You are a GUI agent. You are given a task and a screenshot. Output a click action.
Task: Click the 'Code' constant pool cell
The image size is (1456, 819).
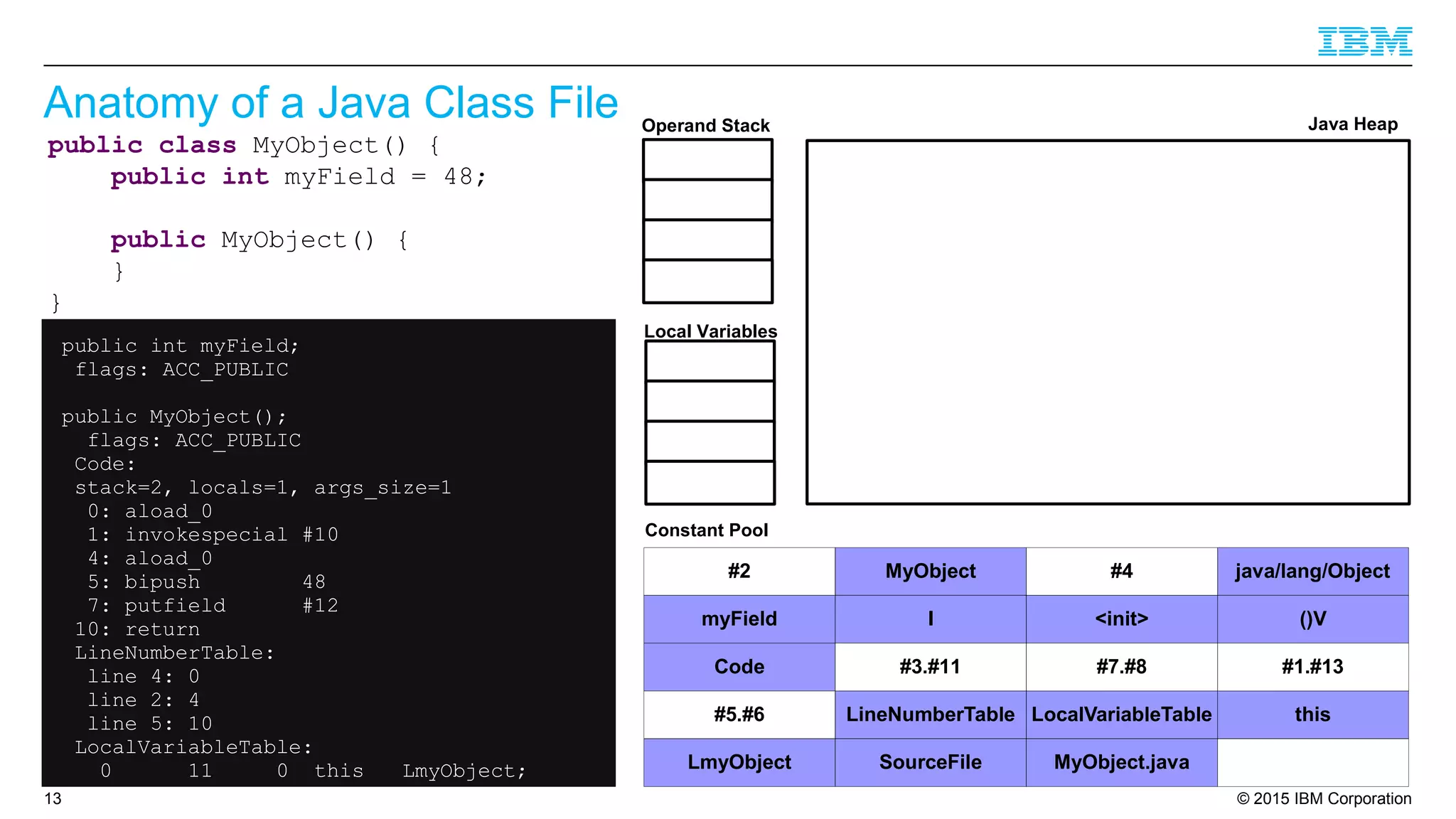click(x=739, y=667)
